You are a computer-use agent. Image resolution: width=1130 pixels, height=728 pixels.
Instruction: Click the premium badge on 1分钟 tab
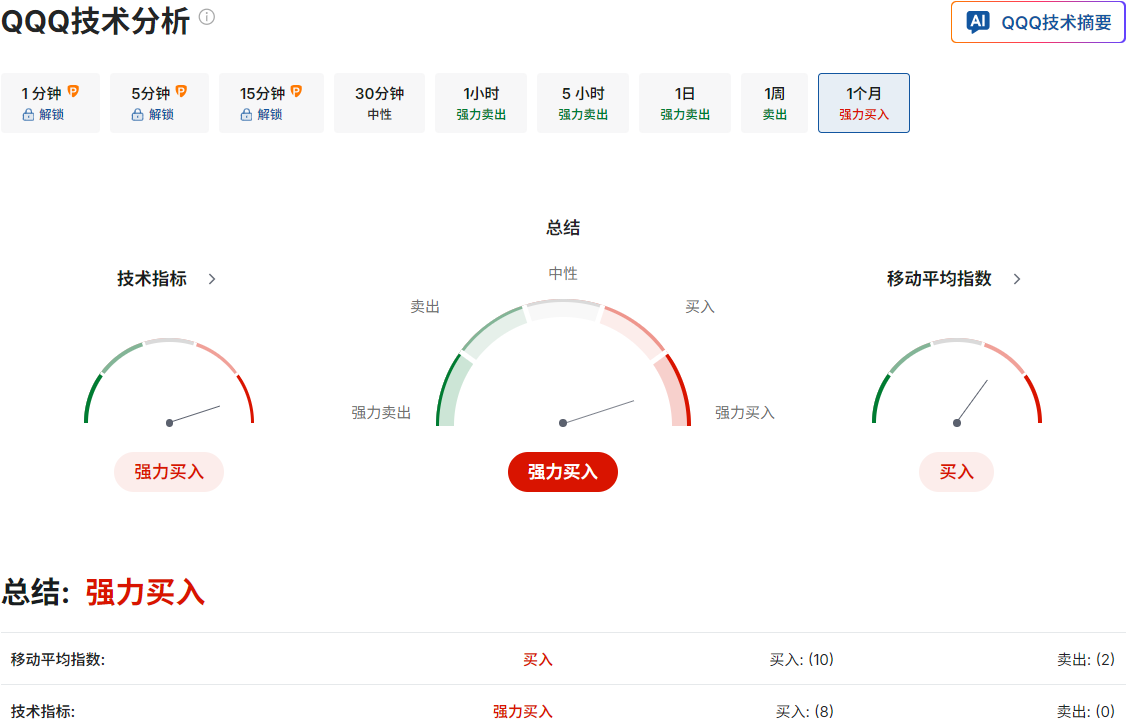(74, 90)
